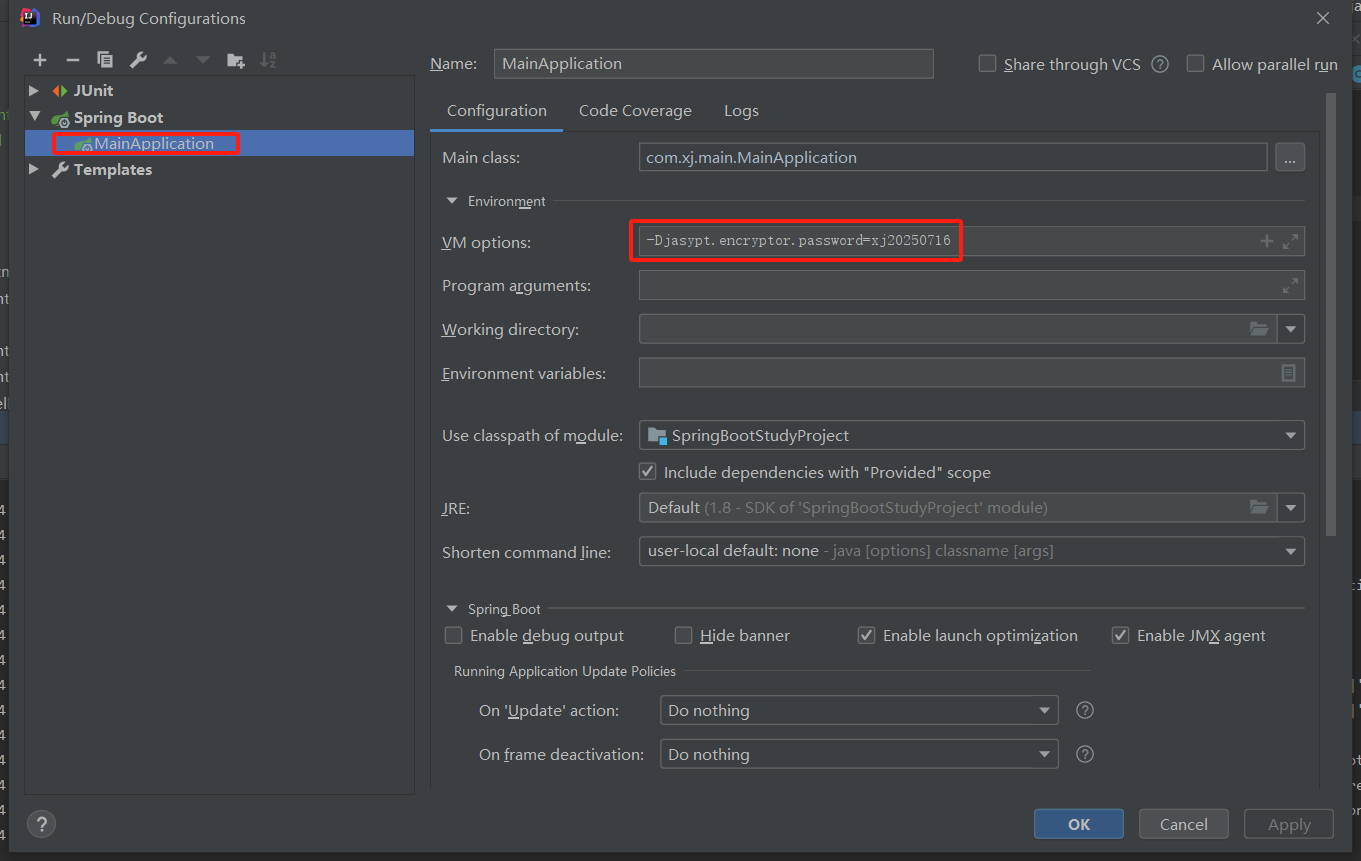This screenshot has height=861, width=1361.
Task: Browse JRE folder icon
Action: tap(1259, 508)
